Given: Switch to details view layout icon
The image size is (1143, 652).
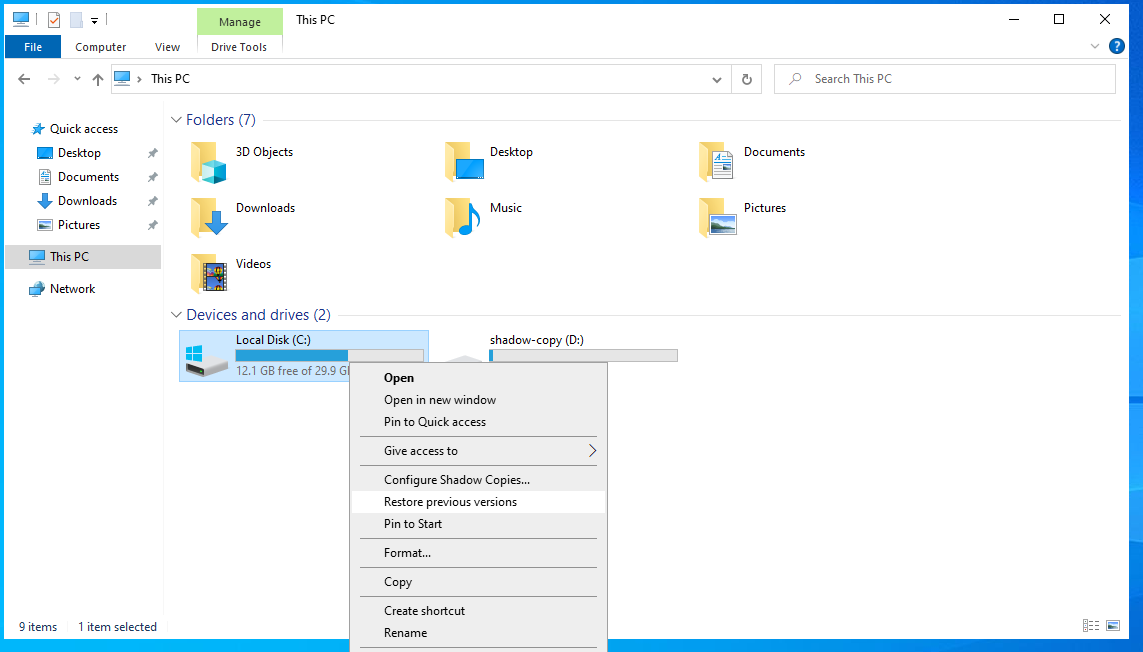Looking at the screenshot, I should pyautogui.click(x=1091, y=626).
